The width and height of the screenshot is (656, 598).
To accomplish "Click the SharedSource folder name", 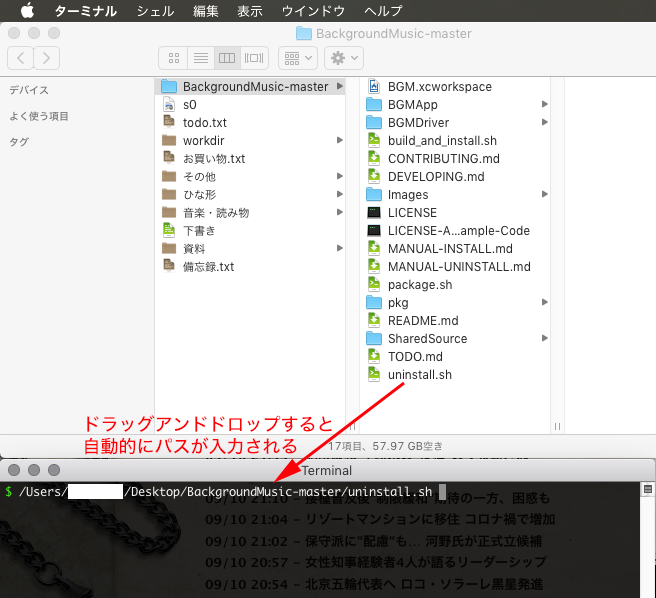I will [428, 339].
